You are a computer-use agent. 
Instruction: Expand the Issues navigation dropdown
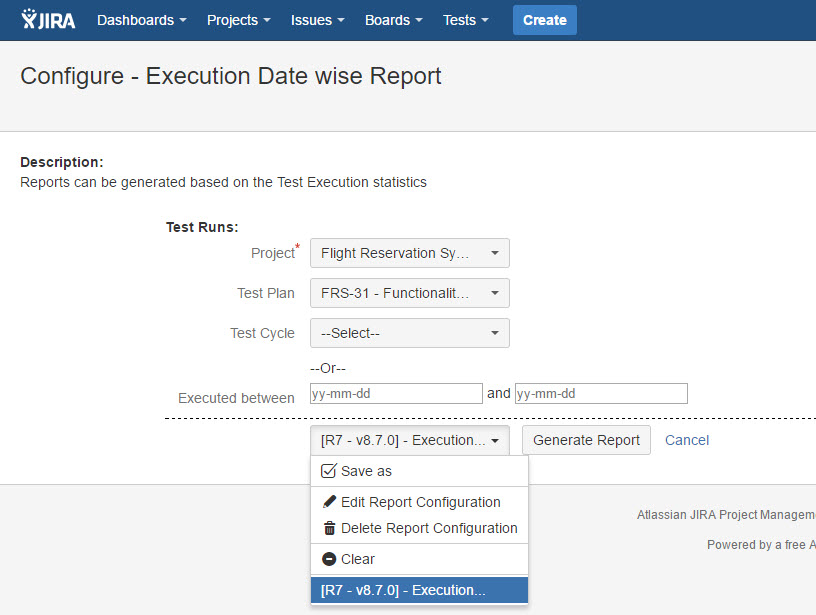point(317,20)
